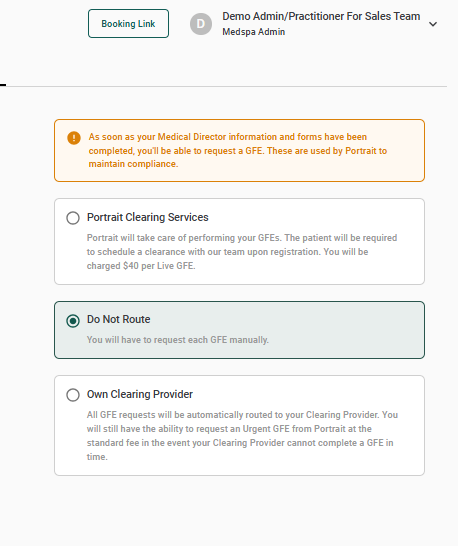Click "All GFE requests will be automatically routed" text
The width and height of the screenshot is (458, 546).
(191, 415)
